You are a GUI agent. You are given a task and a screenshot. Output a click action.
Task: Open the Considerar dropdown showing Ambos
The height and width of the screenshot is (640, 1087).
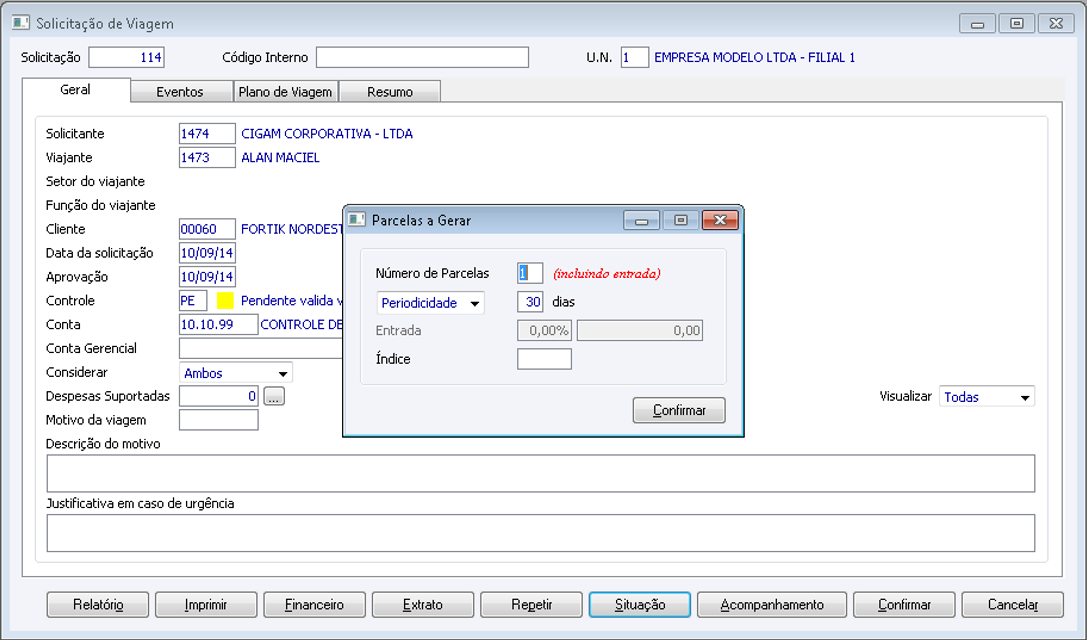(x=236, y=373)
